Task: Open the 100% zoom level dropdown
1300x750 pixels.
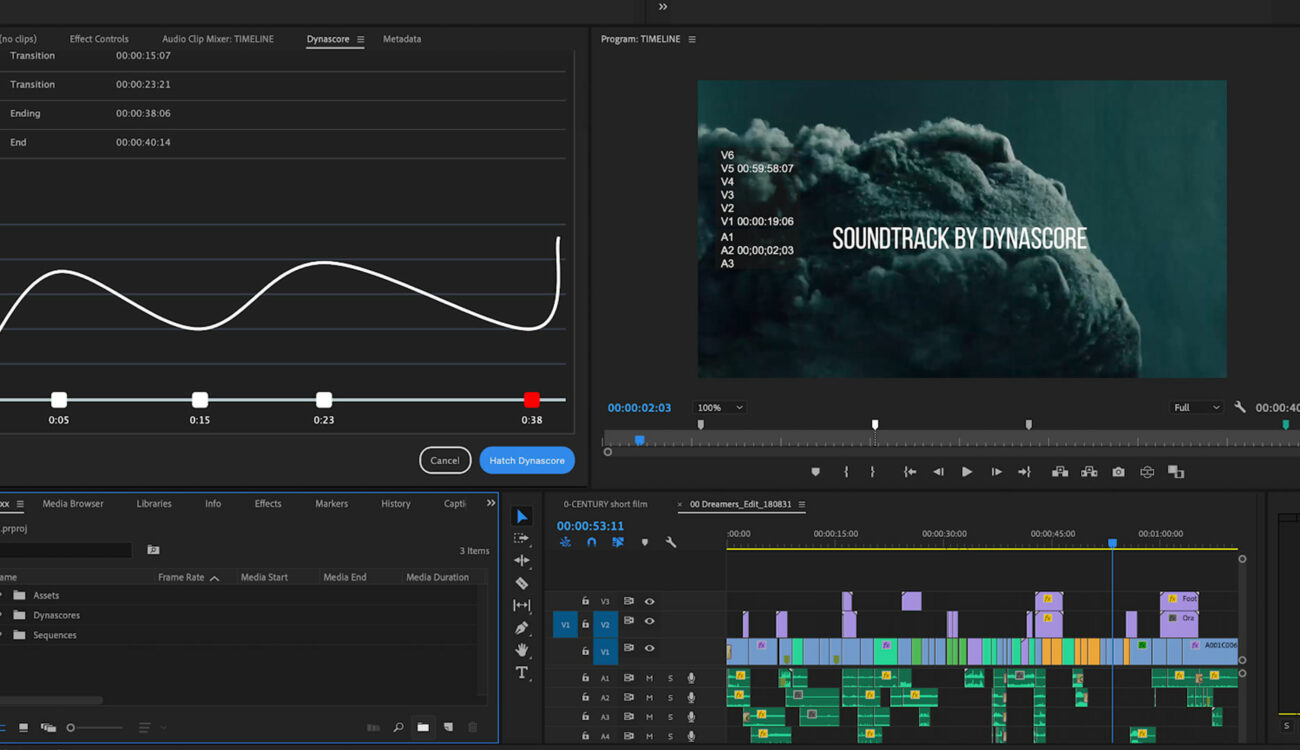Action: click(721, 408)
